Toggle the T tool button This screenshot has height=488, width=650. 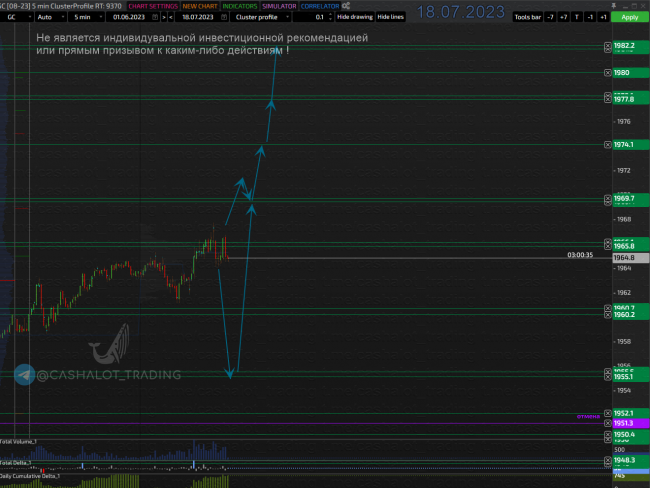click(x=577, y=17)
